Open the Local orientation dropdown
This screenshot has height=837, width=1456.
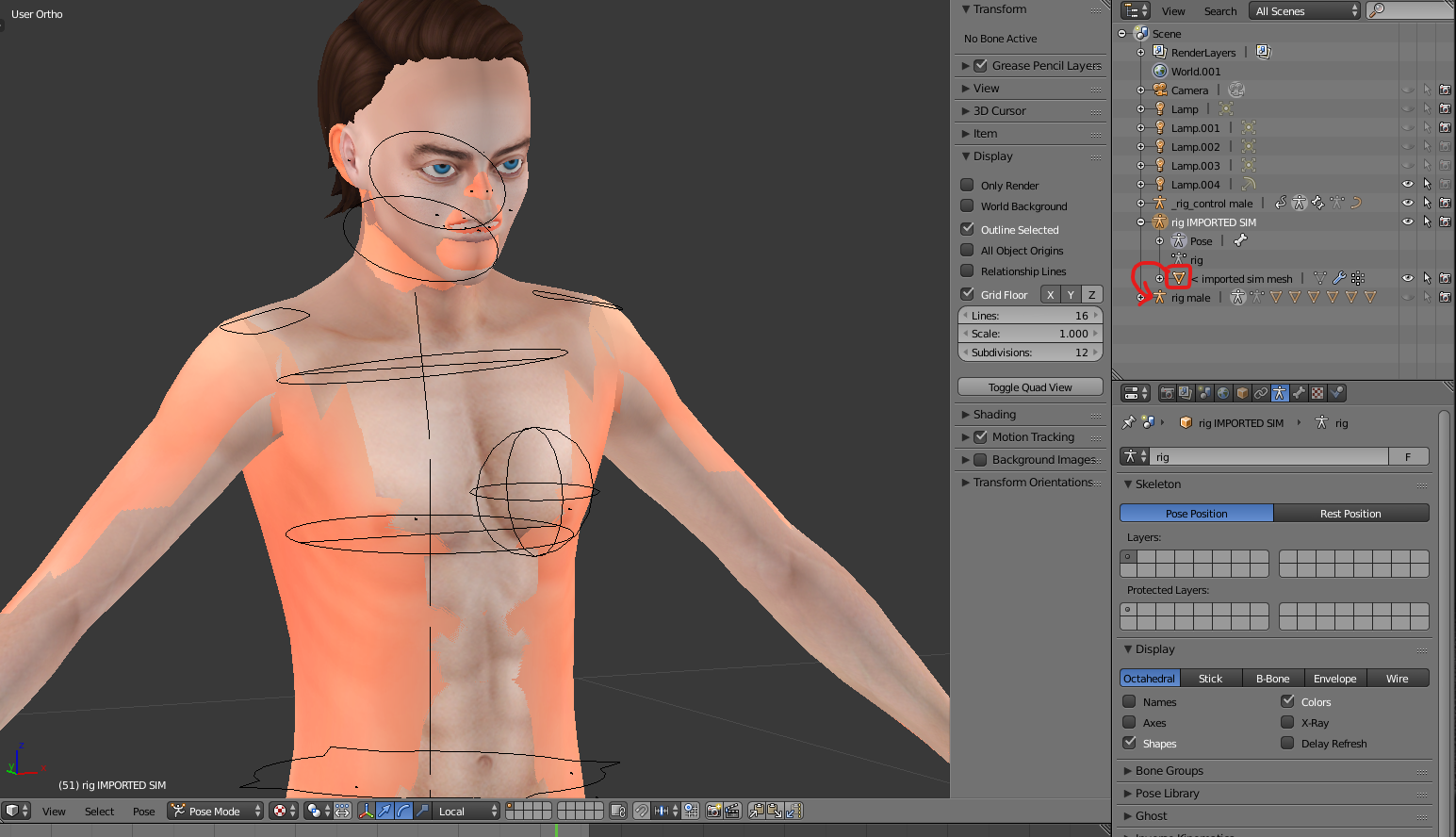point(466,811)
